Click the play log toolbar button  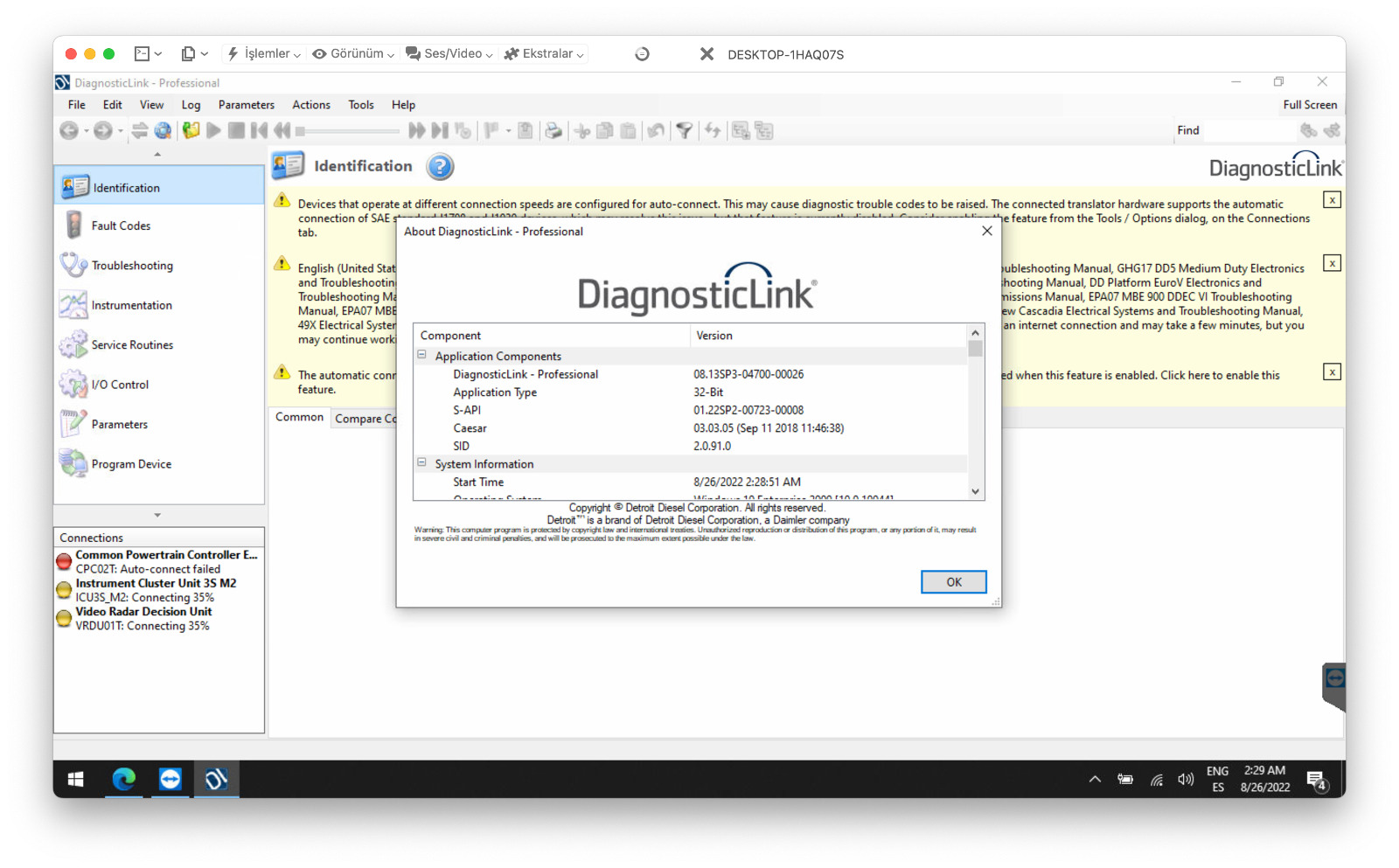(213, 130)
